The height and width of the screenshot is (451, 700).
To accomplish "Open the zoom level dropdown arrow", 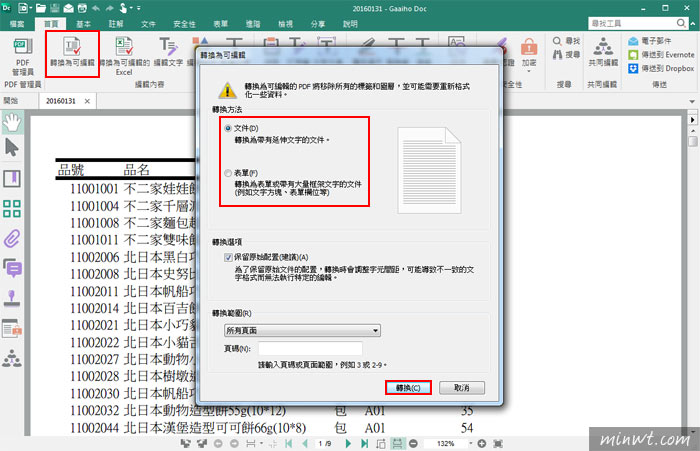I will [x=470, y=443].
